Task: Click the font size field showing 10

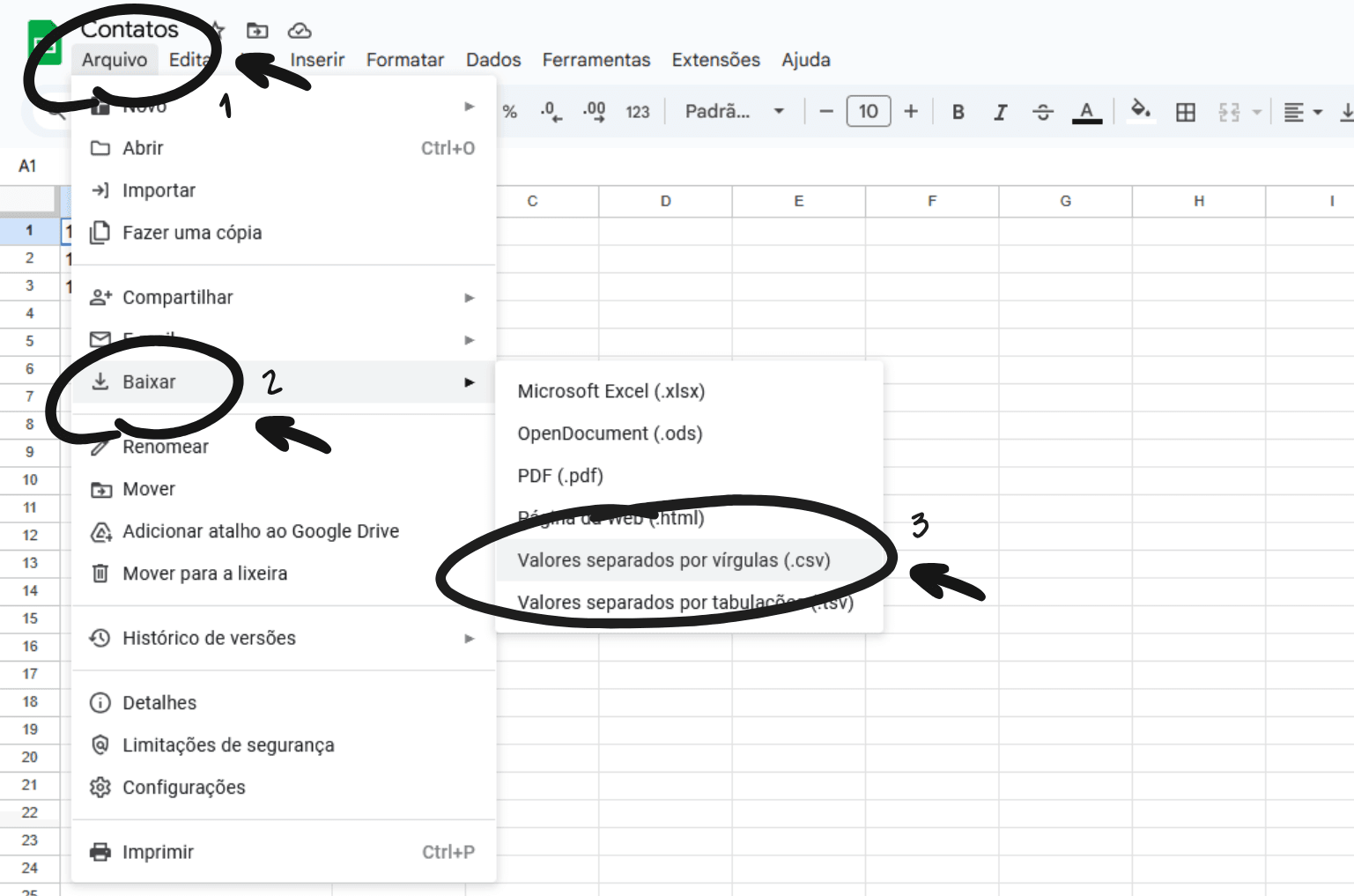Action: click(x=869, y=111)
